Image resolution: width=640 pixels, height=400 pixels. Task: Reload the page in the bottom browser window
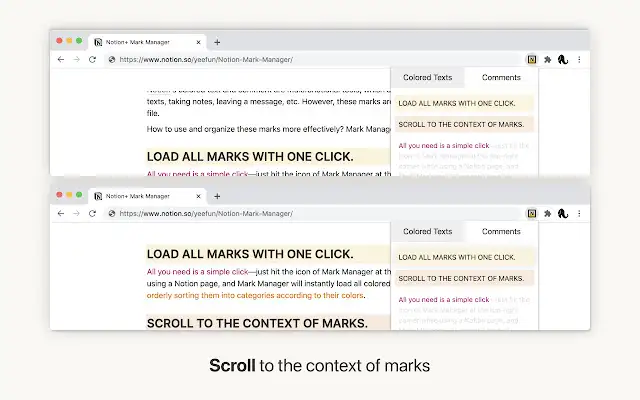coord(92,213)
